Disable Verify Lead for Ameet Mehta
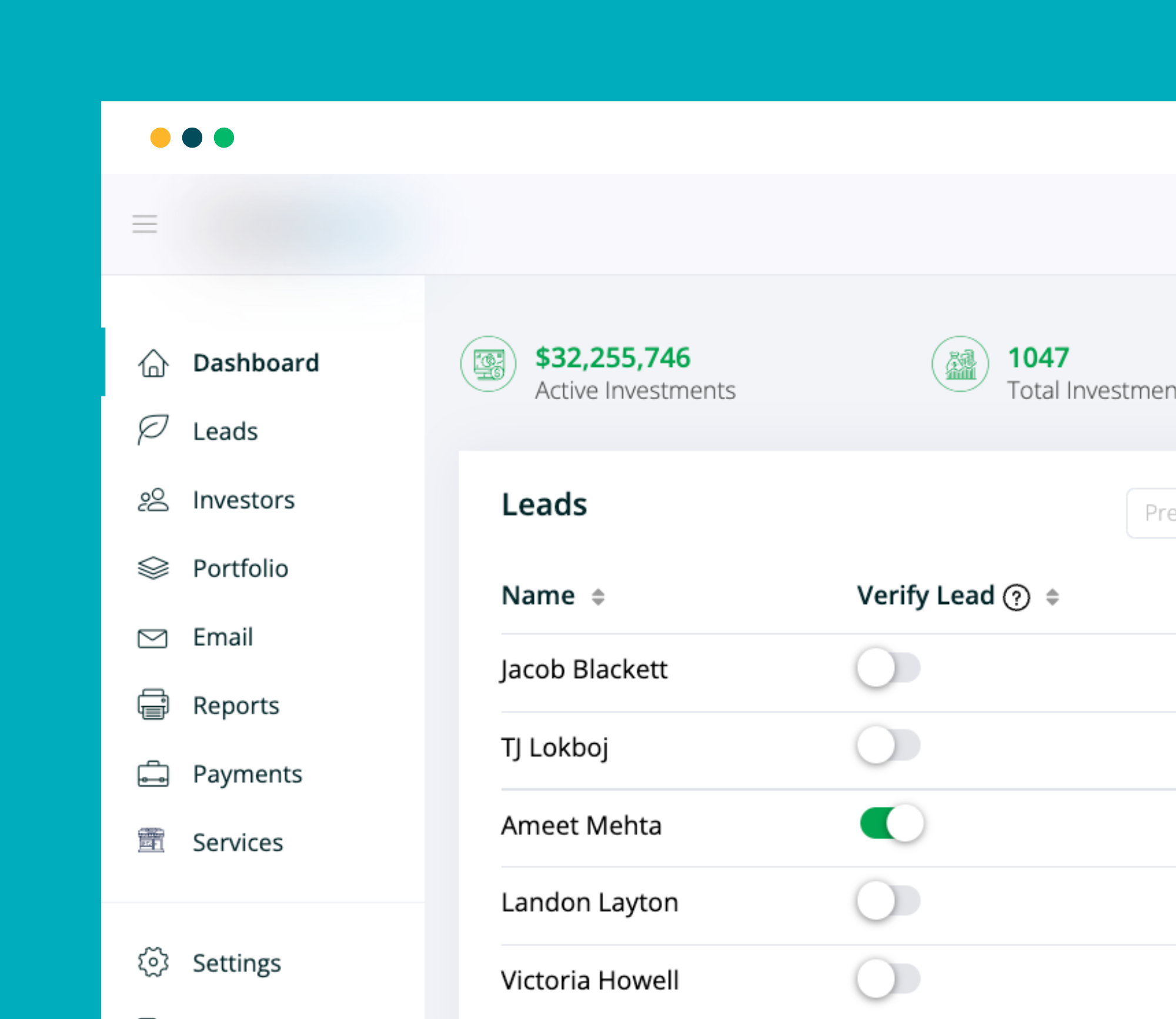1176x1019 pixels. (x=891, y=823)
